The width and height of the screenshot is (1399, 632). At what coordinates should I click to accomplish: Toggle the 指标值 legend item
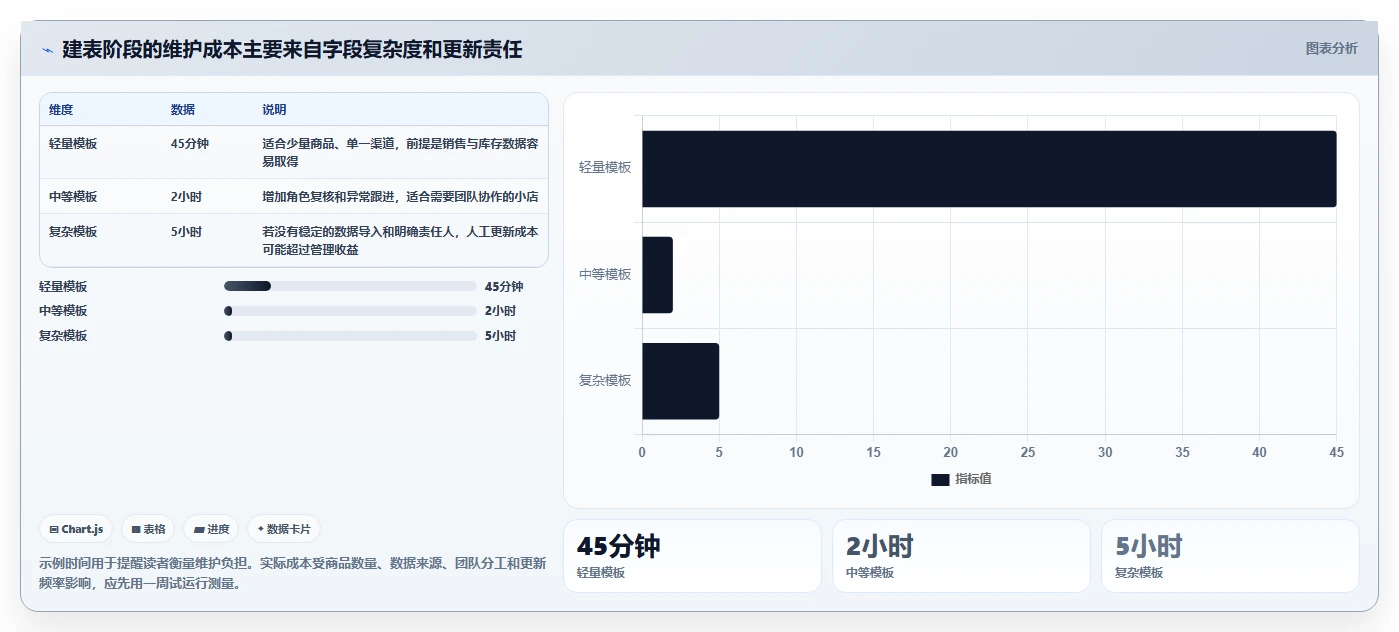(x=961, y=479)
